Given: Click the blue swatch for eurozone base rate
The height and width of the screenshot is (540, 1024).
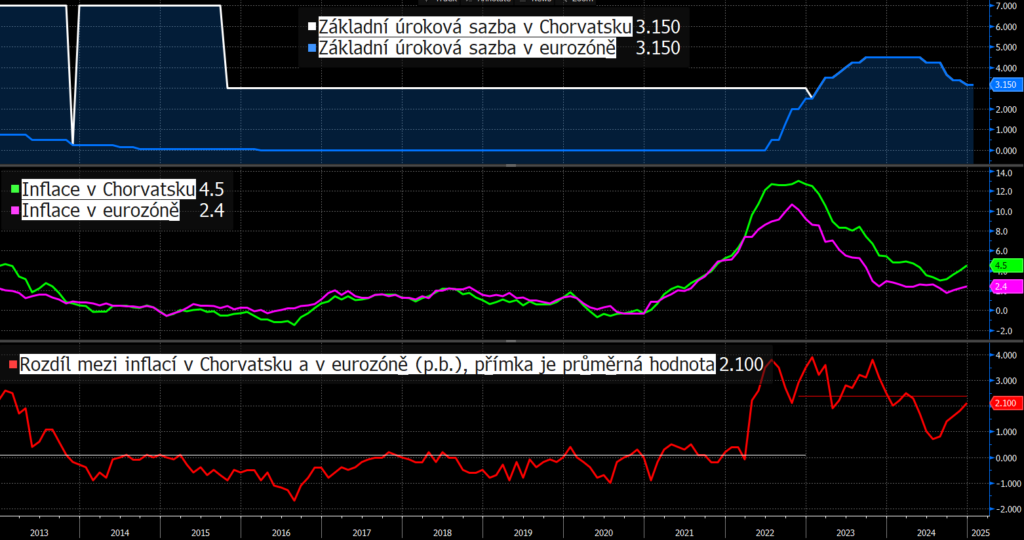Looking at the screenshot, I should coord(312,48).
